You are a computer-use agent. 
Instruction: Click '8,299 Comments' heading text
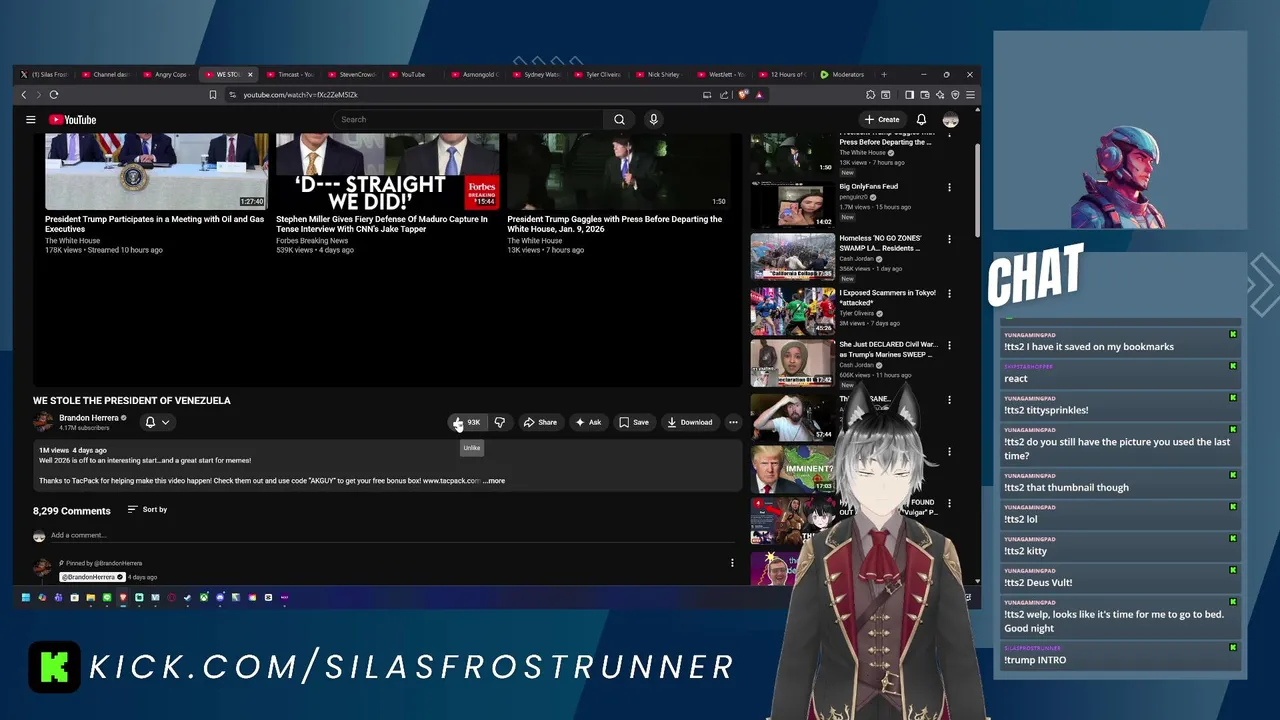coord(72,511)
